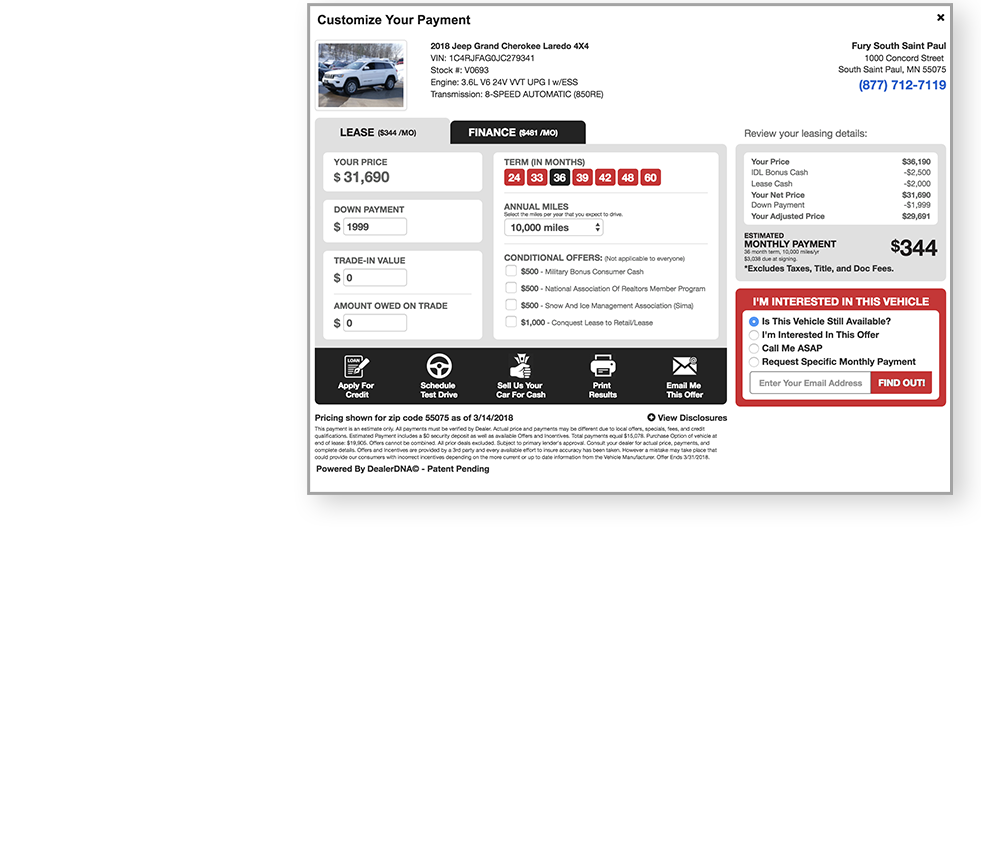Select the 33 month term
This screenshot has height=846, width=981.
point(537,178)
